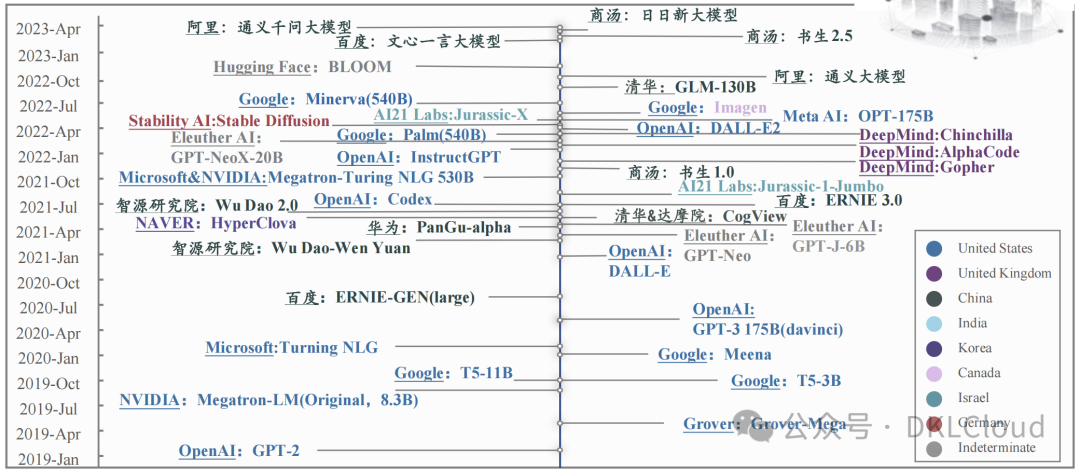Image resolution: width=1080 pixels, height=470 pixels.
Task: Pick the Canada legend color dot
Action: 935,373
